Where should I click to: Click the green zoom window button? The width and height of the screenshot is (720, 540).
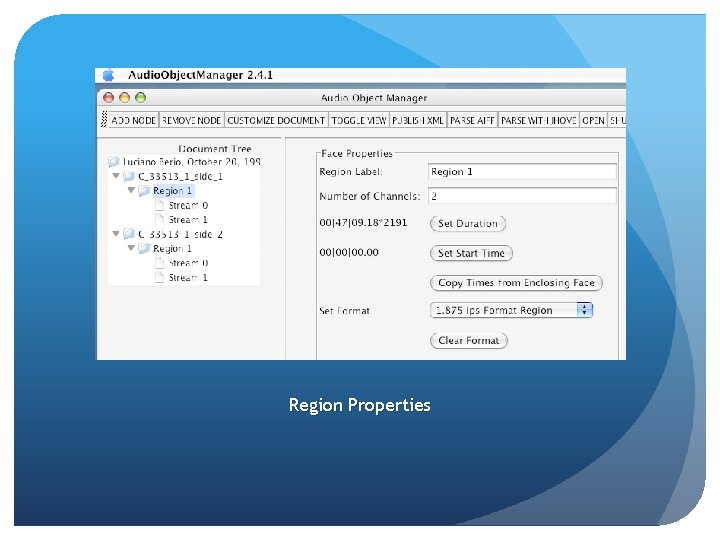141,98
